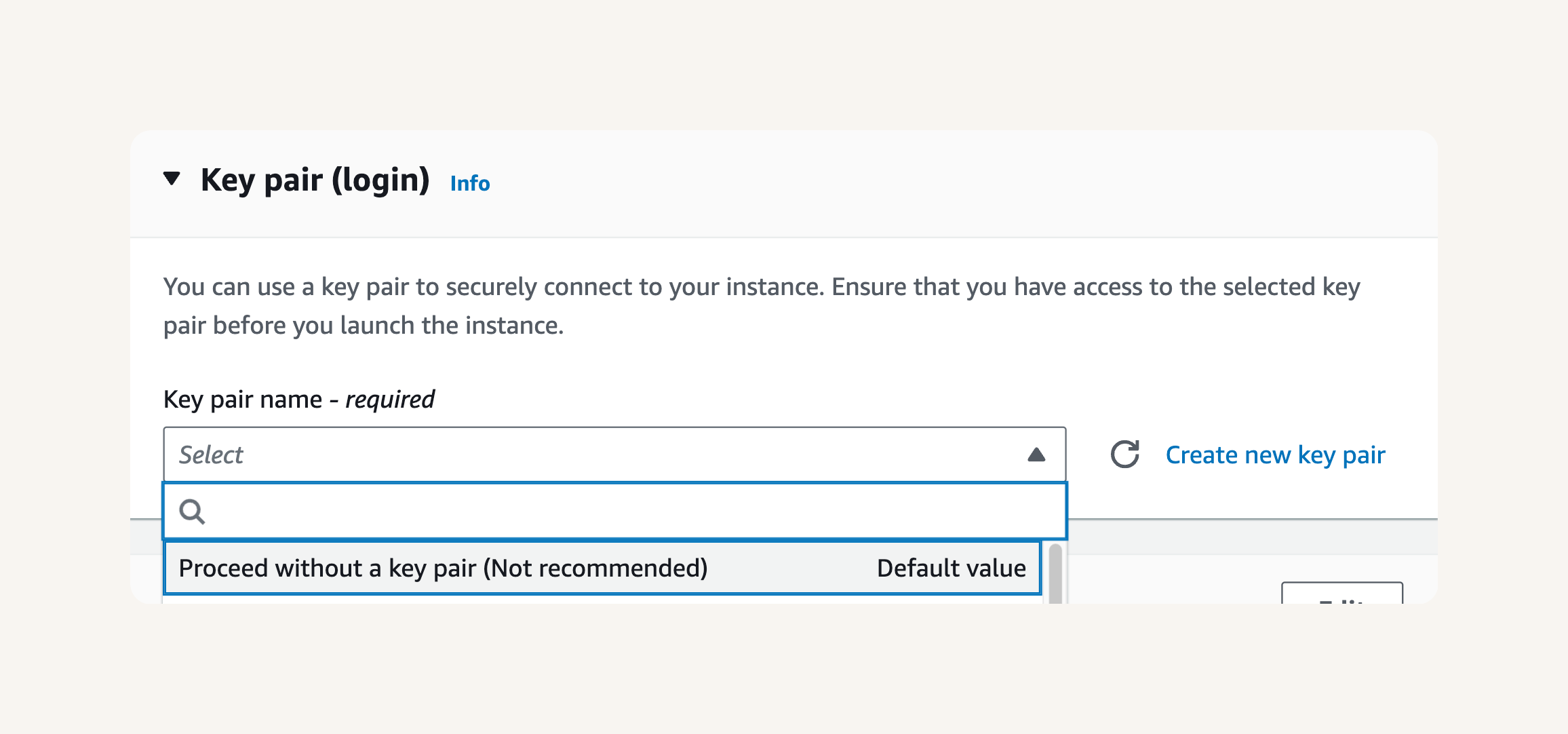Click the refresh key pairs icon
The width and height of the screenshot is (1568, 734).
pos(1125,455)
